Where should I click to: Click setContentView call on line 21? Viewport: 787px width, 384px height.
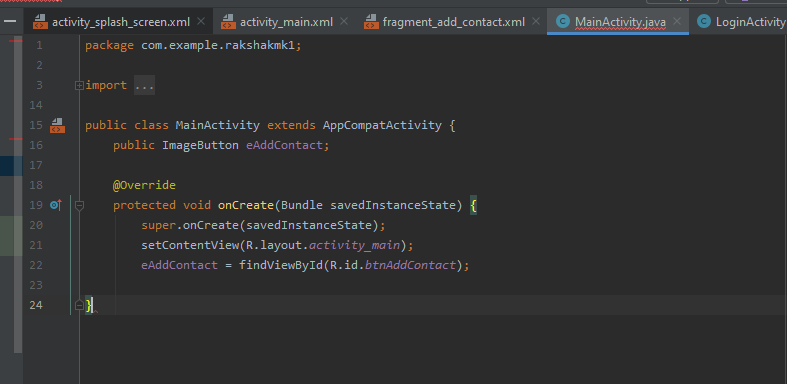(x=190, y=245)
